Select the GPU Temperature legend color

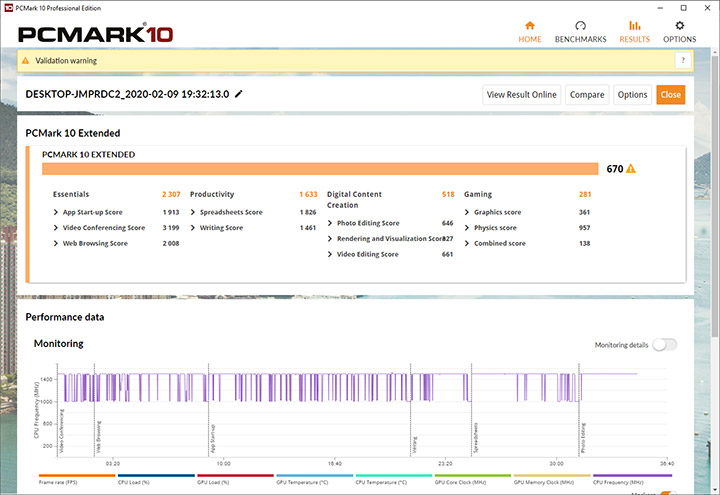(x=315, y=475)
